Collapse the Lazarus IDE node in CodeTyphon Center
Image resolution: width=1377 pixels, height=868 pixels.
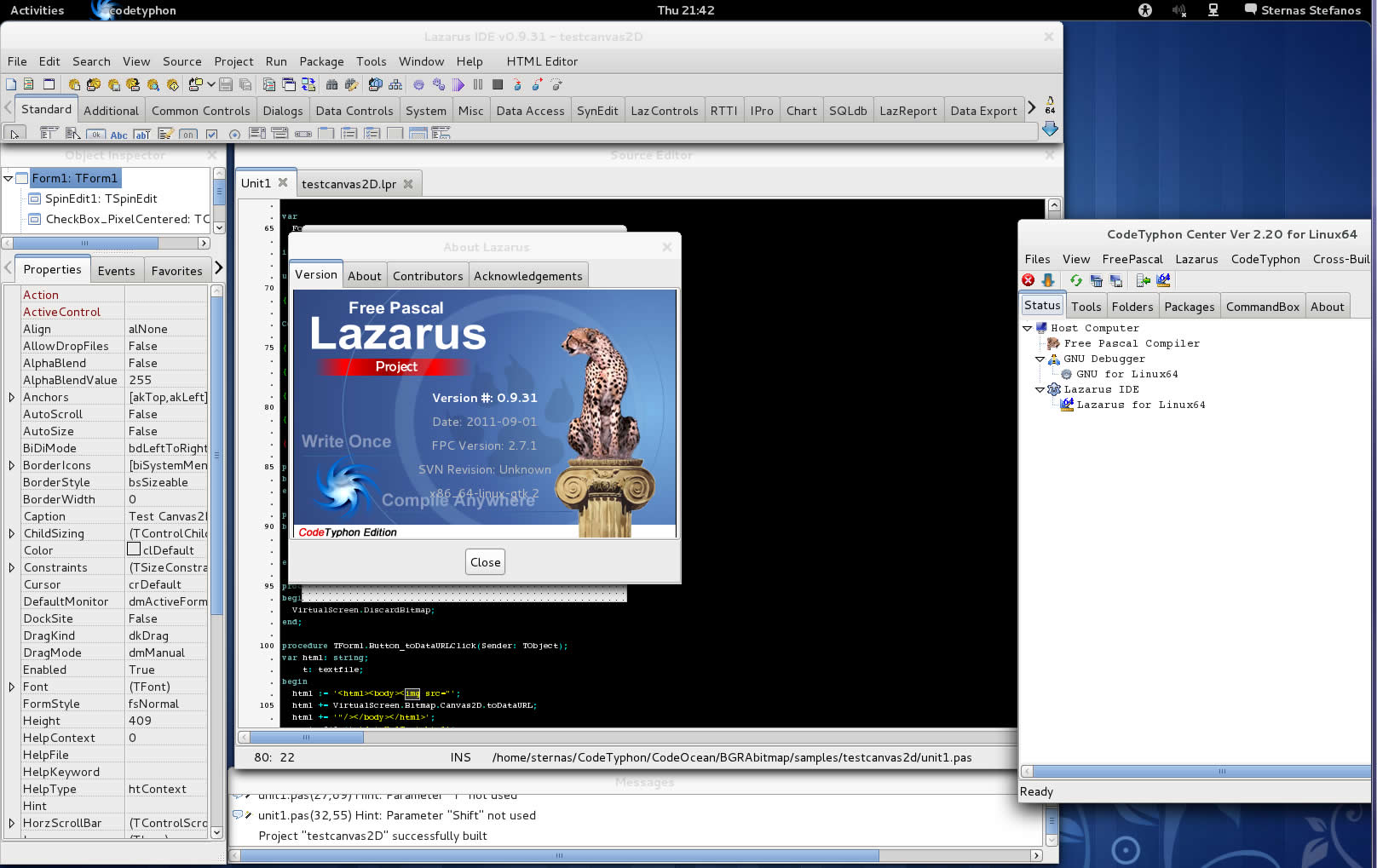click(1040, 389)
